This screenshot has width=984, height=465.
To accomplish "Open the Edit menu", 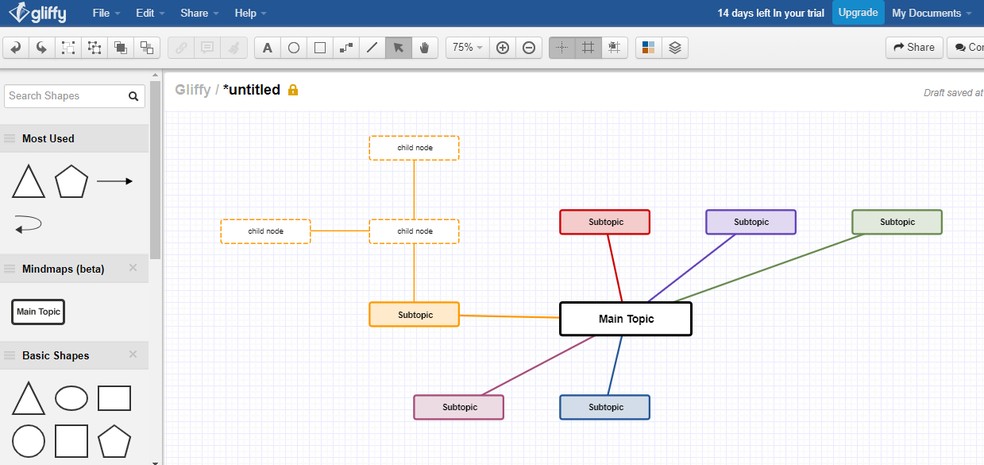I will [150, 13].
